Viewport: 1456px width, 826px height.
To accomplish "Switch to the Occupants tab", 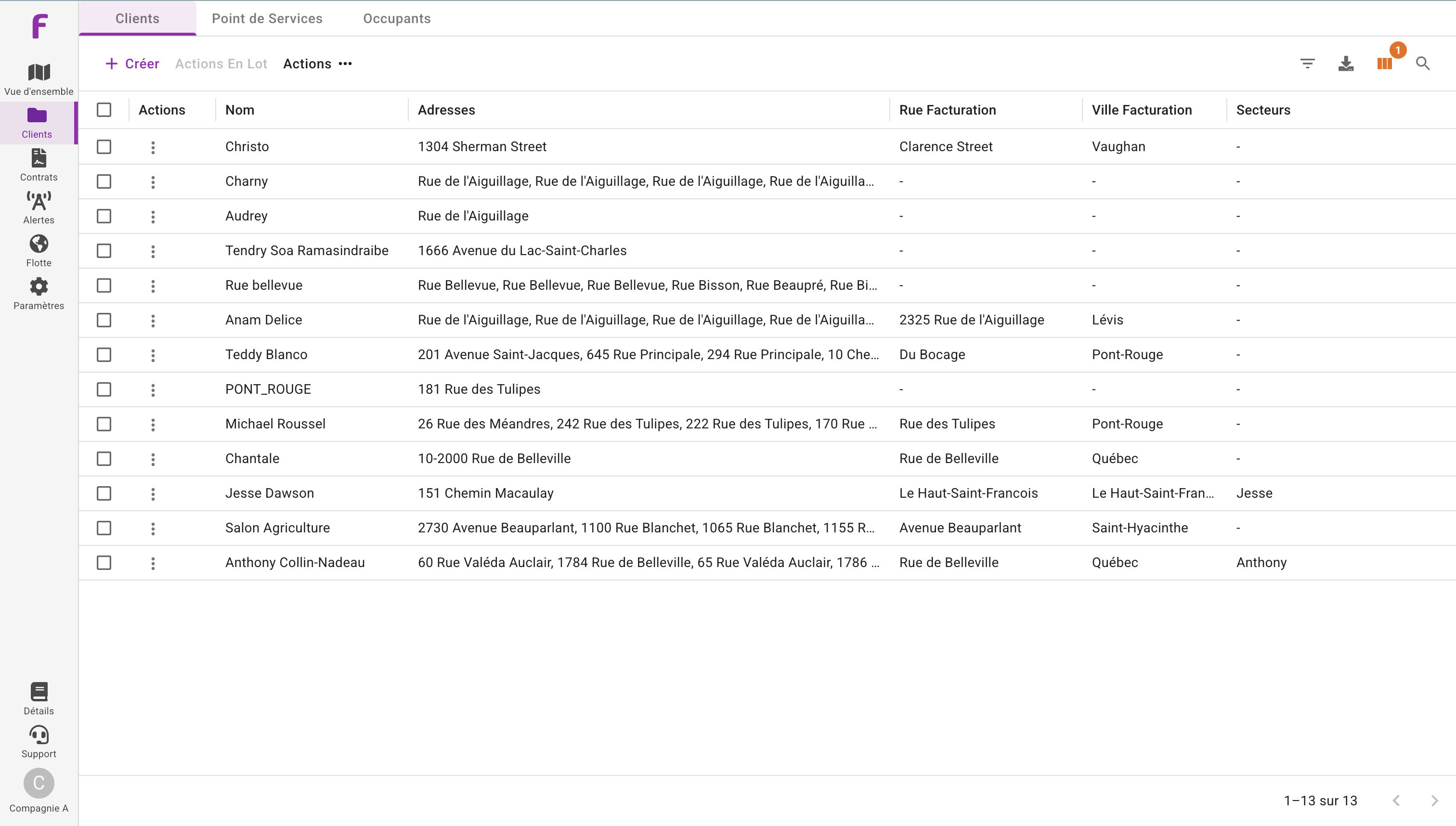I will point(397,19).
